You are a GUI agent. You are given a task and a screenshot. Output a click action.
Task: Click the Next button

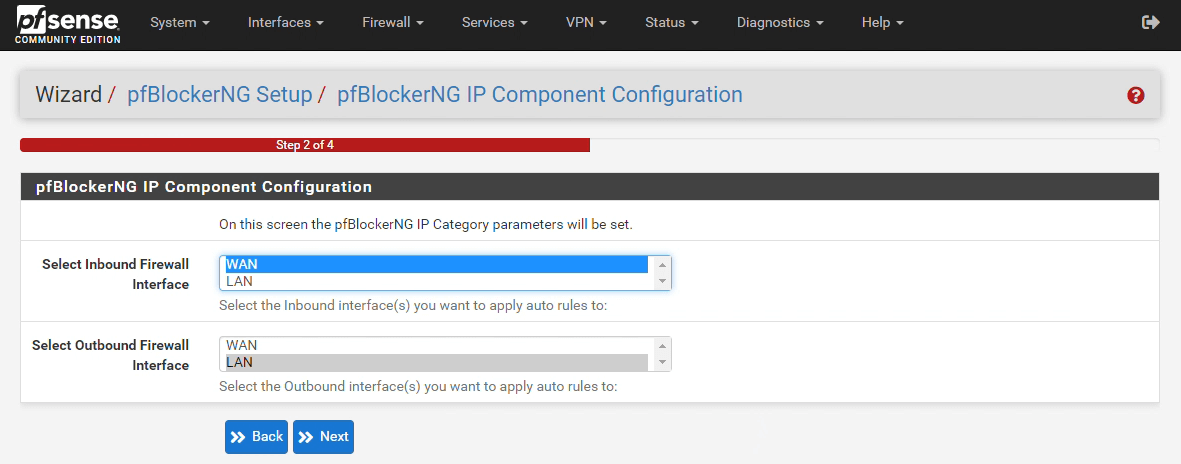(323, 436)
